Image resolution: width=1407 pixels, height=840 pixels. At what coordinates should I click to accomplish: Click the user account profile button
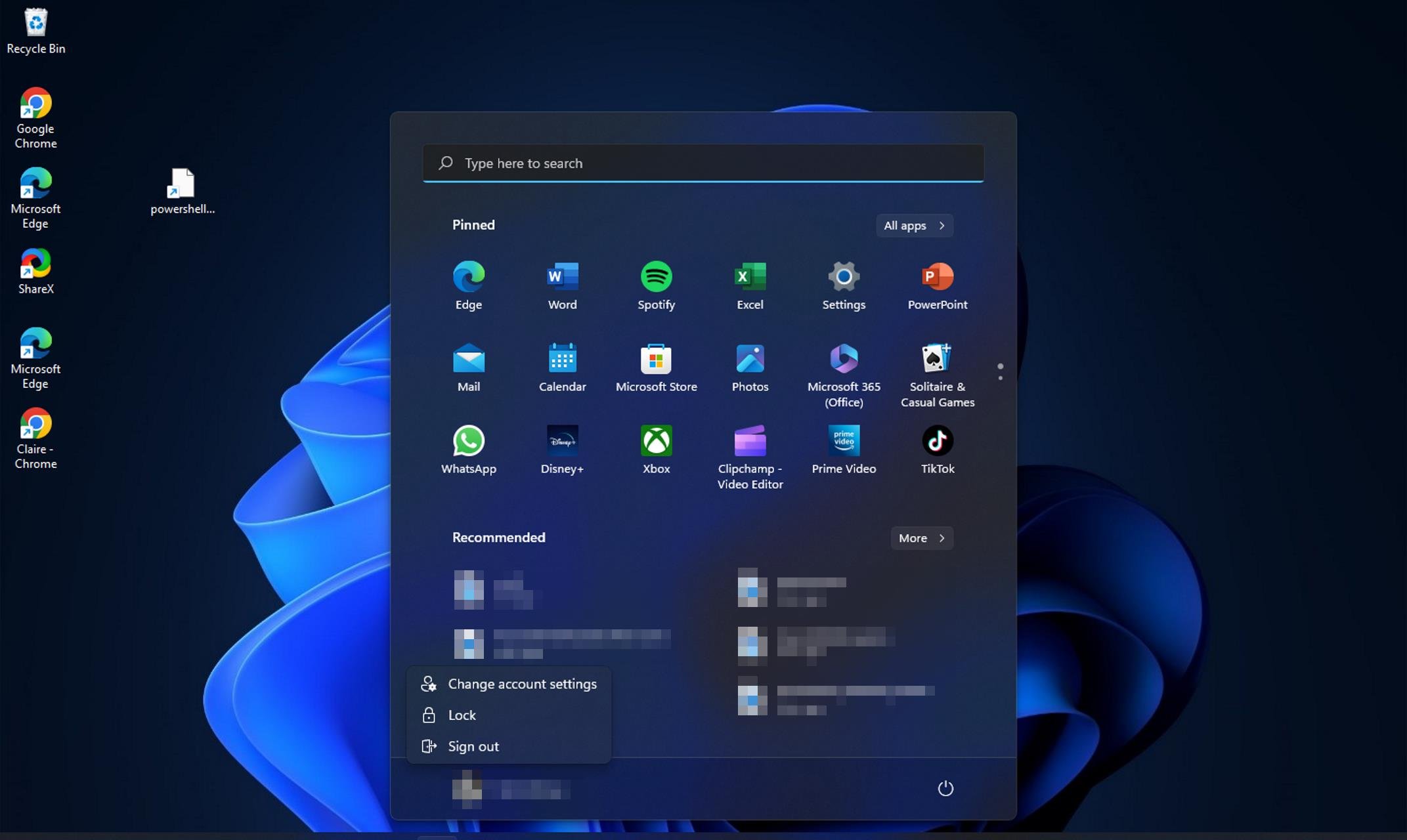coord(511,789)
